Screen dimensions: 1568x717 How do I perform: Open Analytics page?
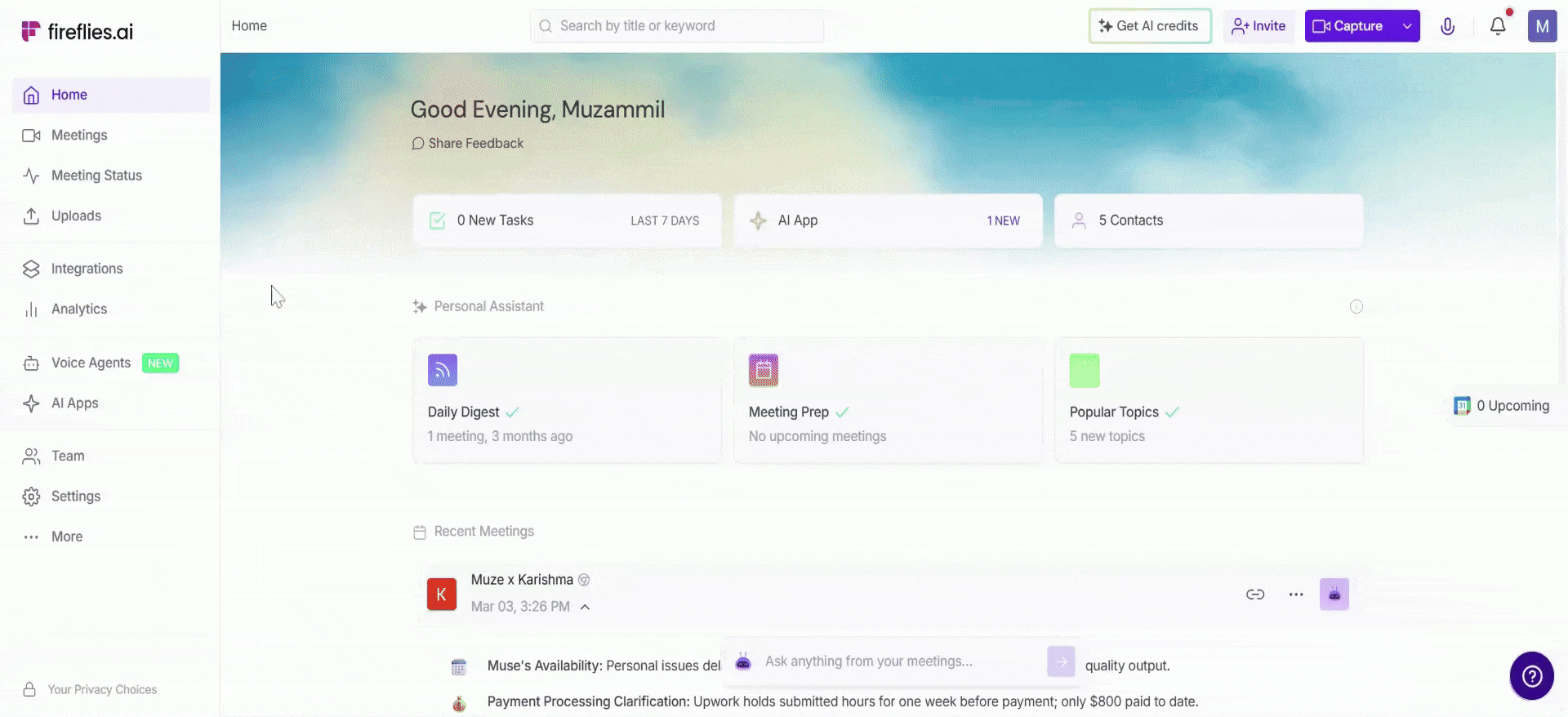click(111, 309)
